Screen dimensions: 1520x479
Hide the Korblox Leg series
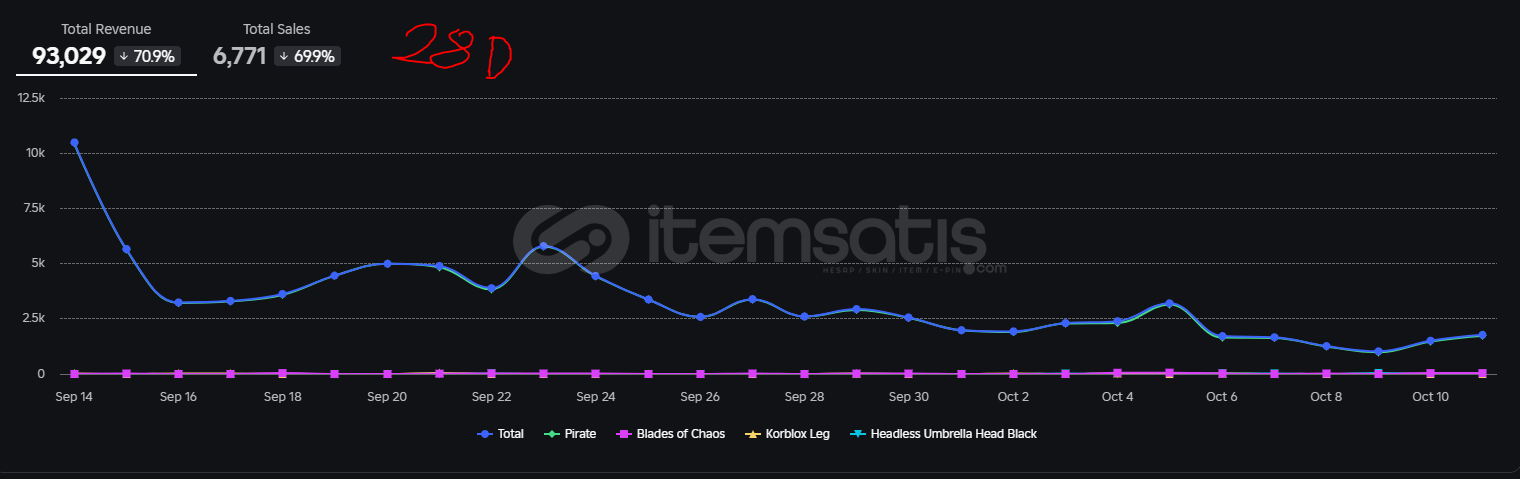(788, 434)
